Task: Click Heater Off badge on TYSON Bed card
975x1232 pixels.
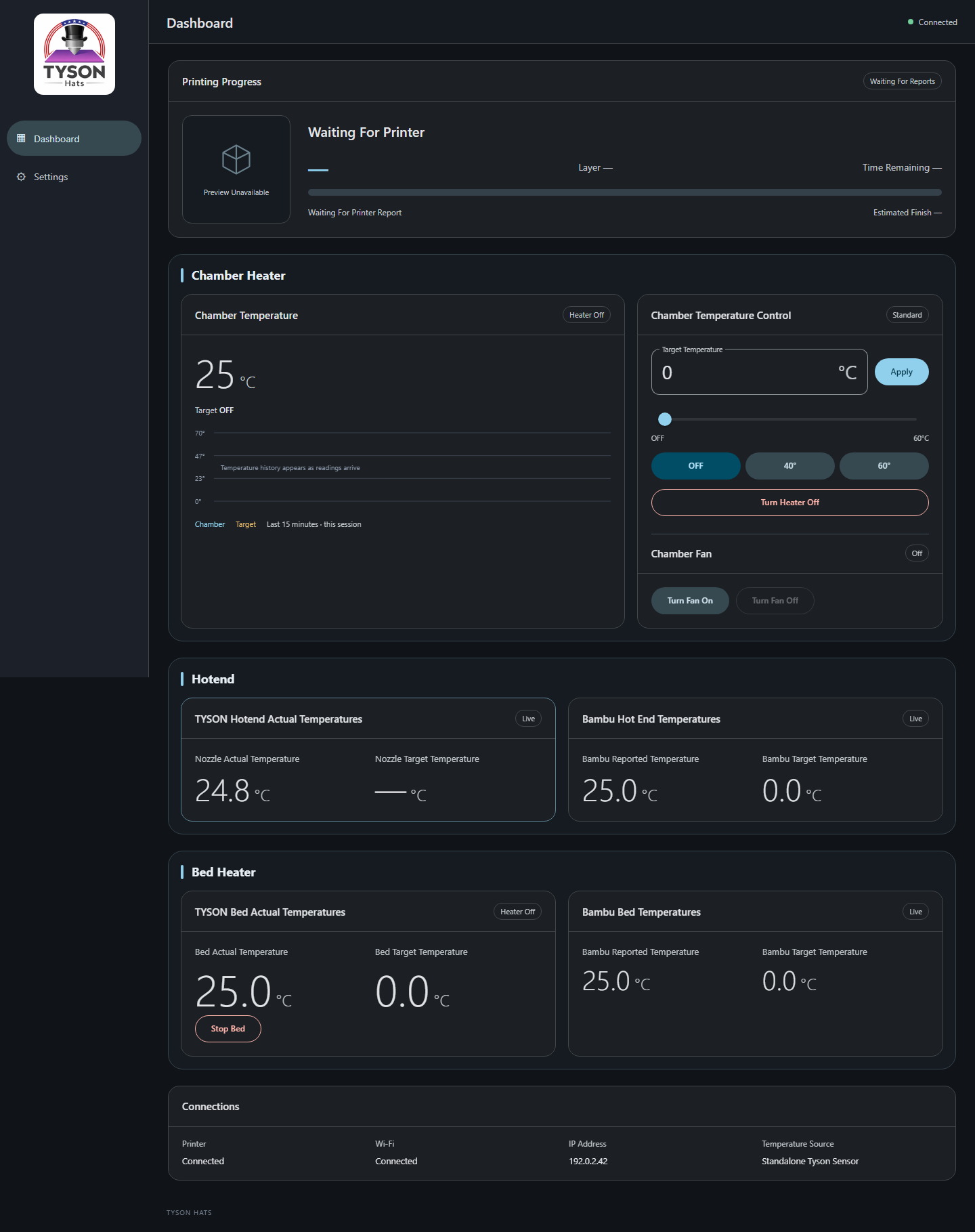Action: pyautogui.click(x=517, y=912)
